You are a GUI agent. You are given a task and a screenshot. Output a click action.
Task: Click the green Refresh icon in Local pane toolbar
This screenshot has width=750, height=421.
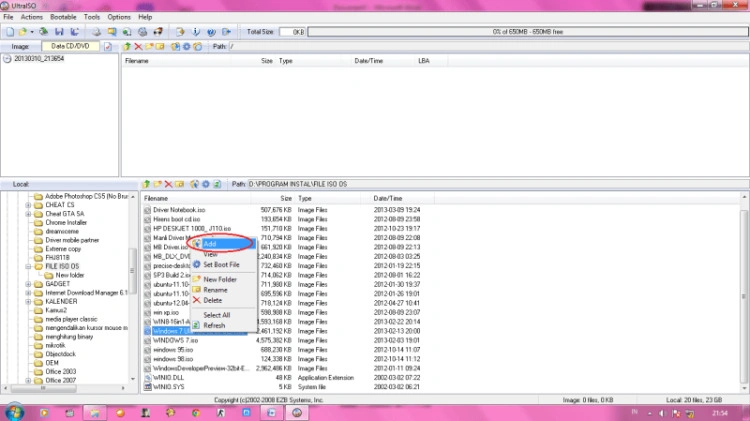click(x=217, y=184)
